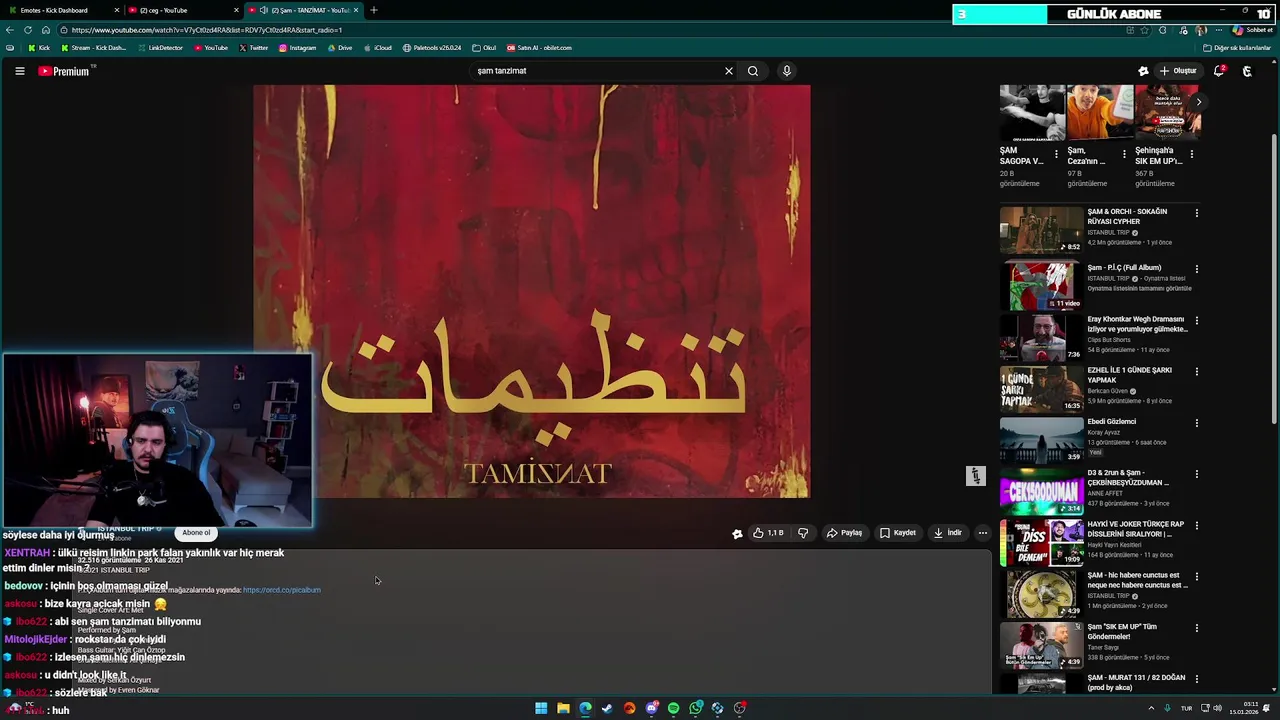Subscribe using Abone ol button
The width and height of the screenshot is (1280, 720).
point(196,533)
